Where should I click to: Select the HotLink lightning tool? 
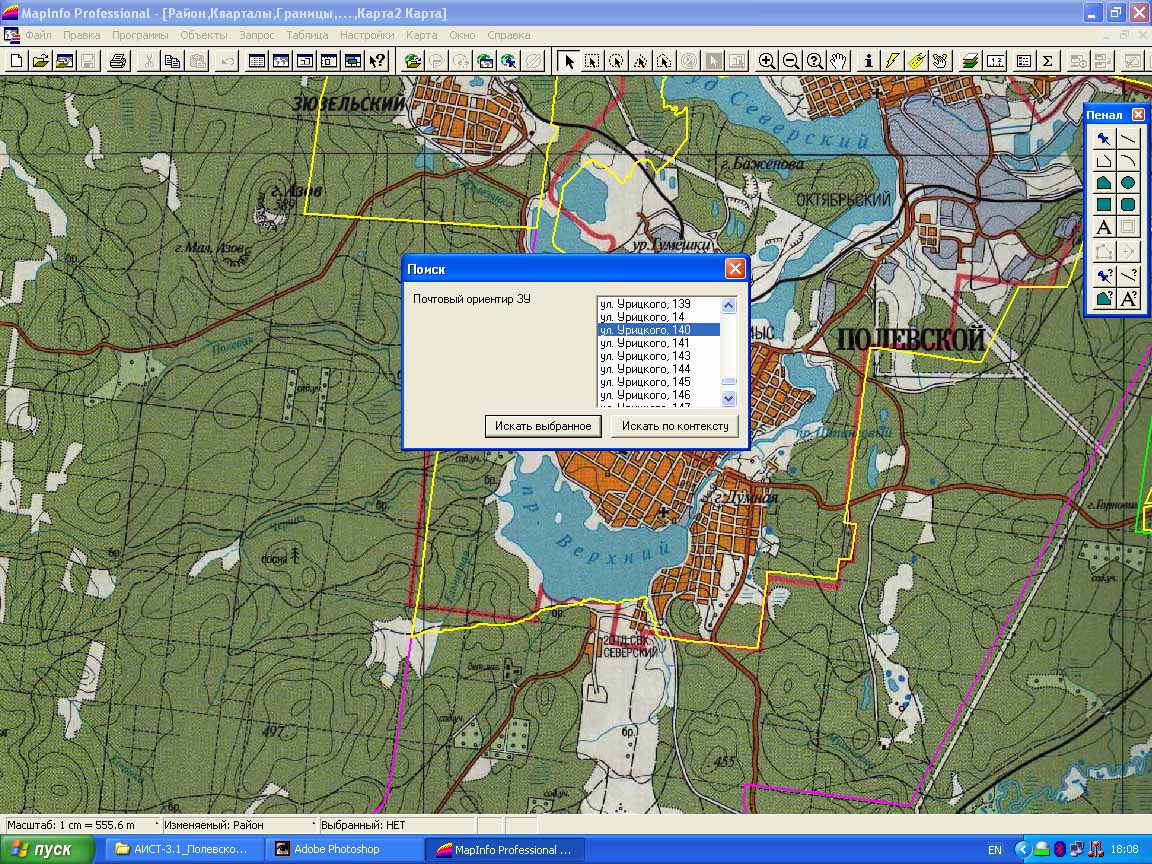pyautogui.click(x=893, y=61)
